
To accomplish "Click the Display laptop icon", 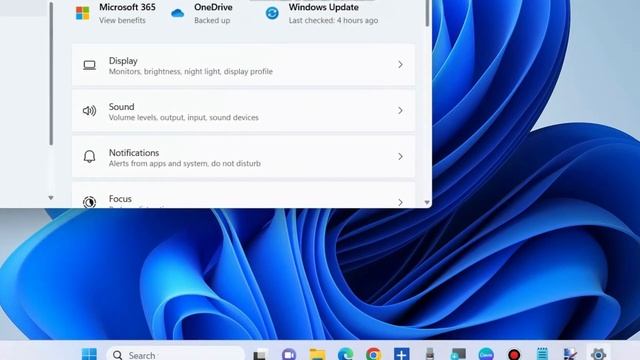I will (x=89, y=65).
